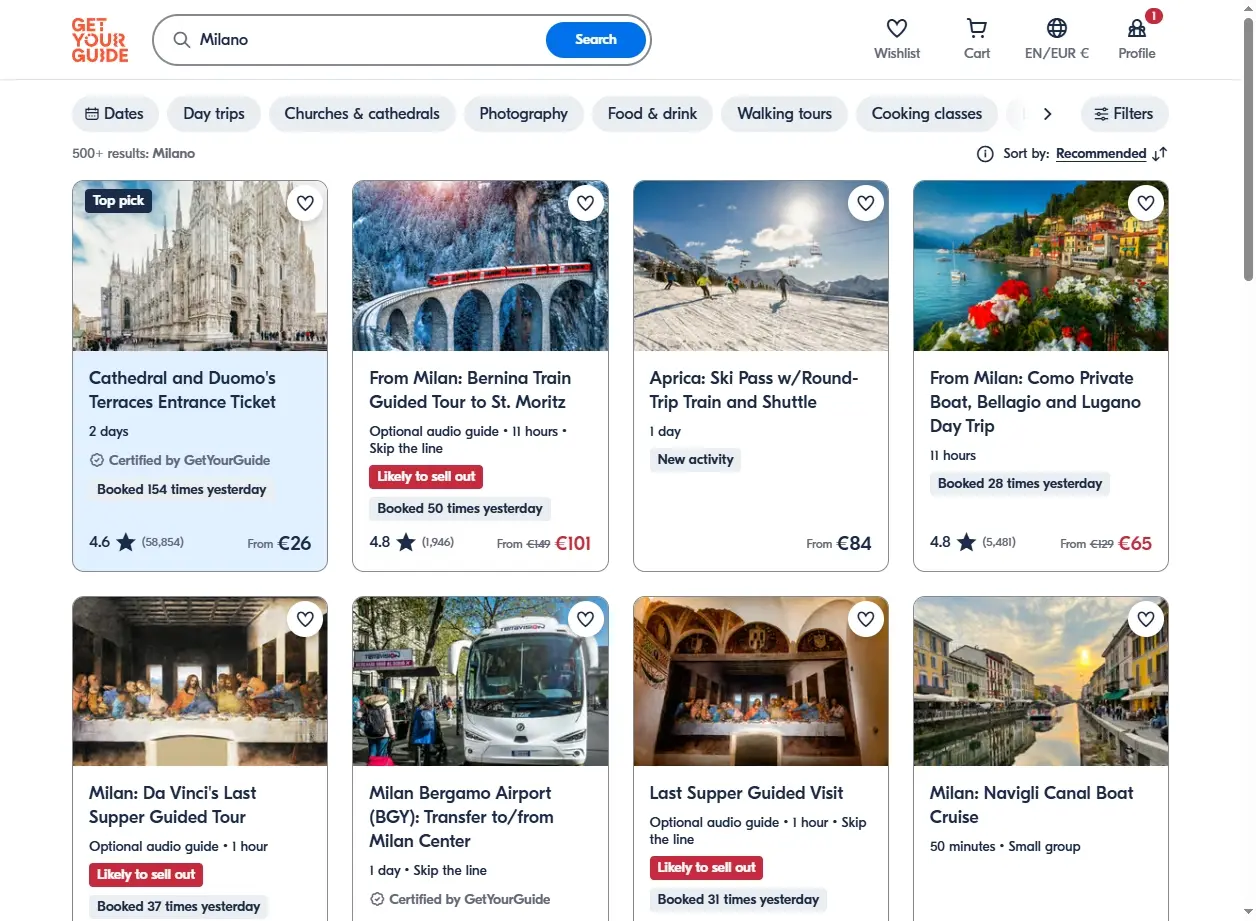The image size is (1256, 921).
Task: Open the Cart icon
Action: [x=977, y=28]
